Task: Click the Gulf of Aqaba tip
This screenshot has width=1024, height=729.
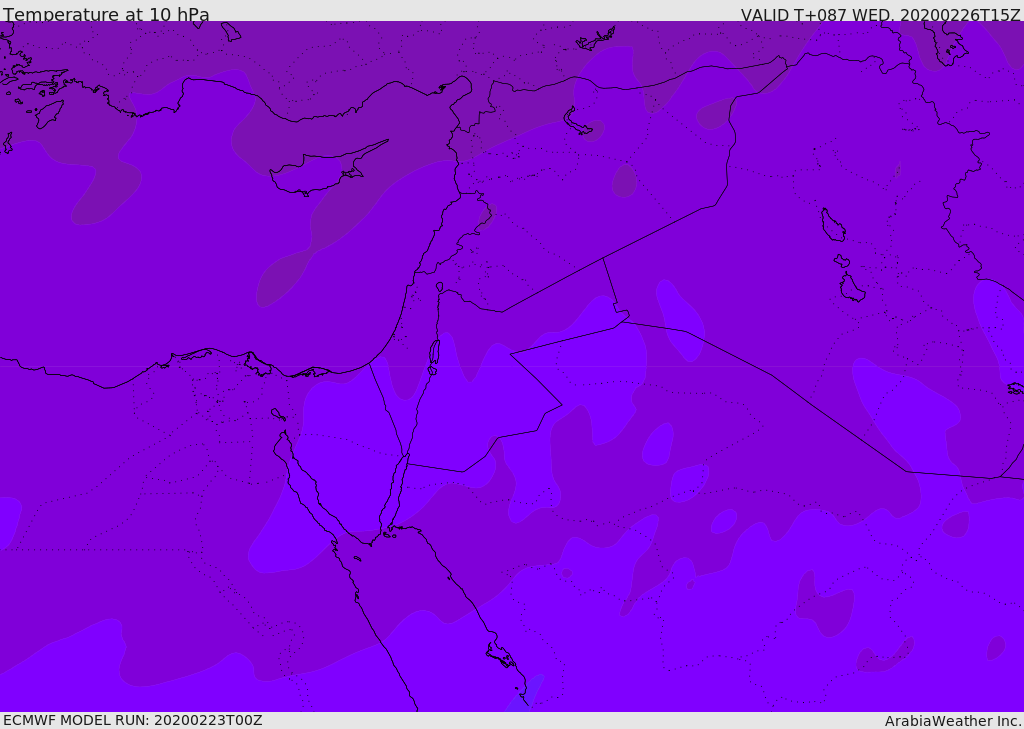Action: [x=407, y=457]
